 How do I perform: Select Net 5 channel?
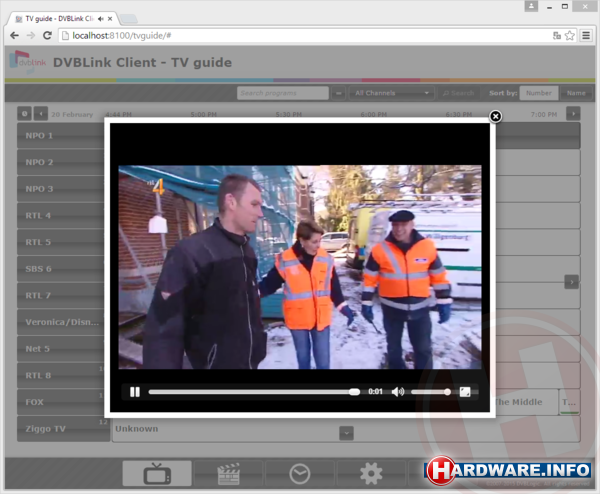pyautogui.click(x=60, y=349)
